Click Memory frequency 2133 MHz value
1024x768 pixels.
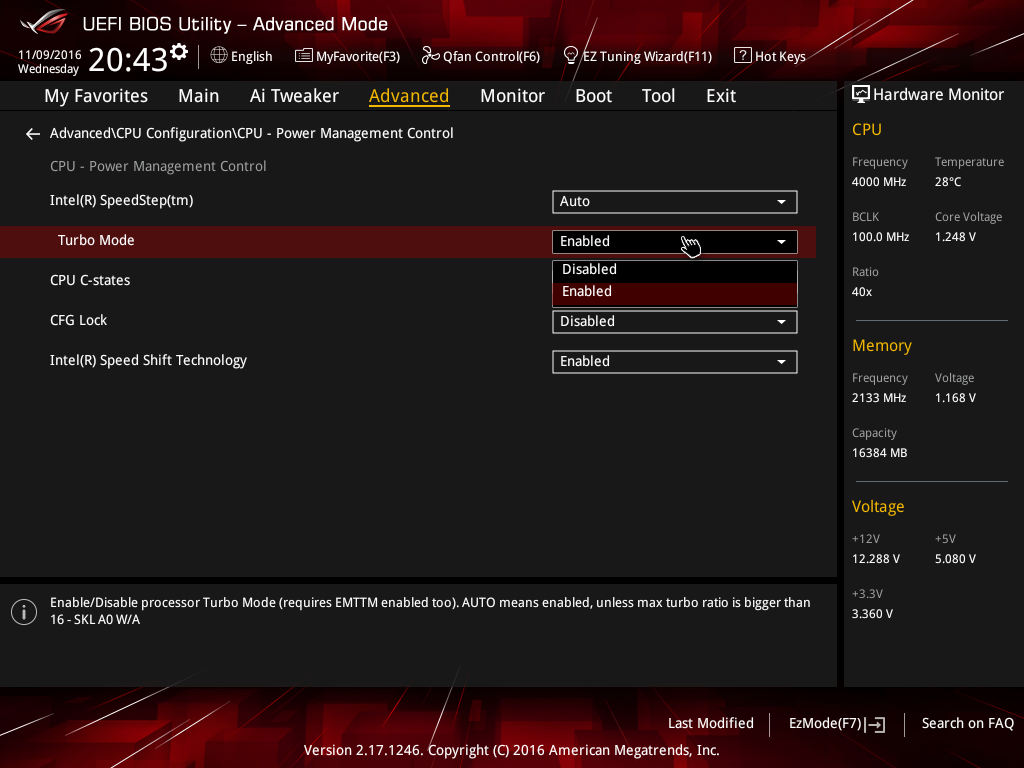click(879, 398)
